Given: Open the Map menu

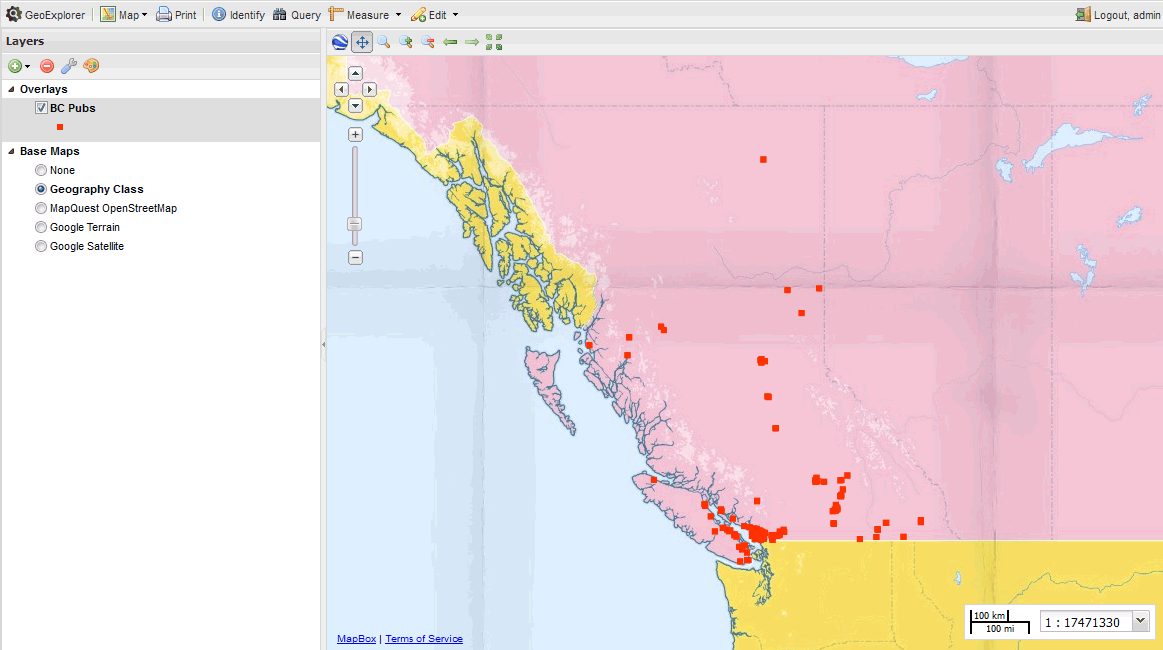Looking at the screenshot, I should 124,15.
